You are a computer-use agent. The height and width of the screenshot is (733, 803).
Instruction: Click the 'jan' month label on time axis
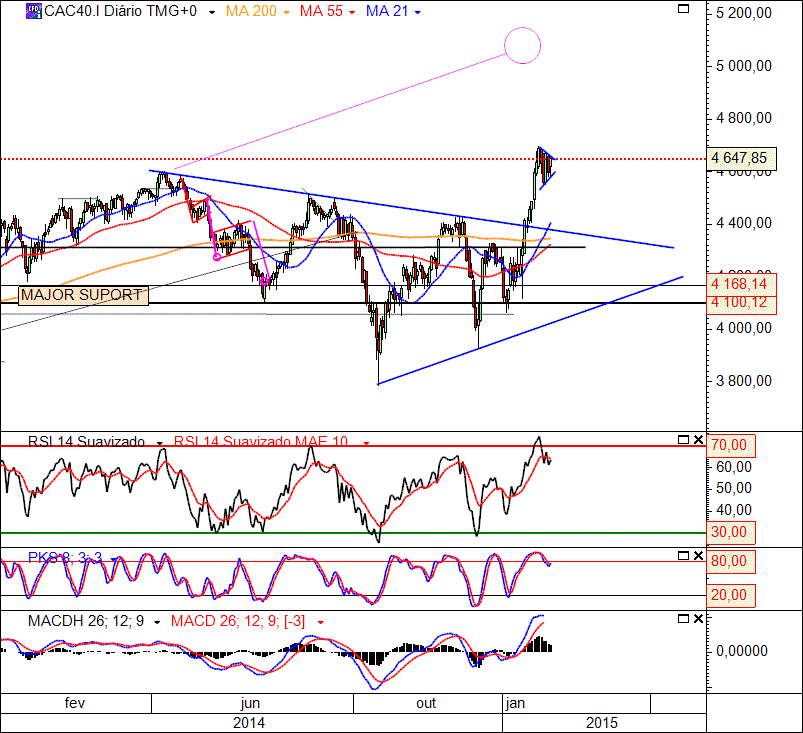pos(515,703)
